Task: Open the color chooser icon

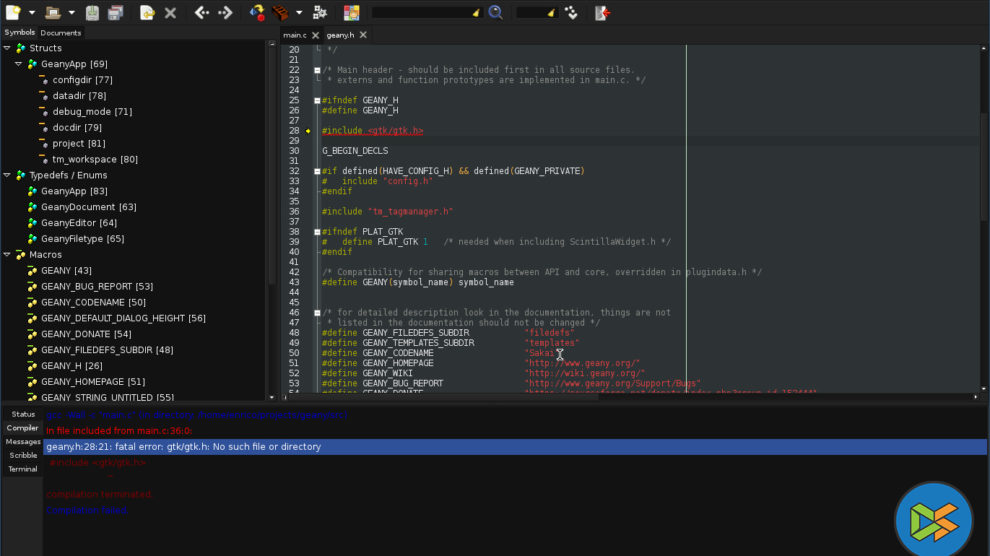Action: [351, 13]
